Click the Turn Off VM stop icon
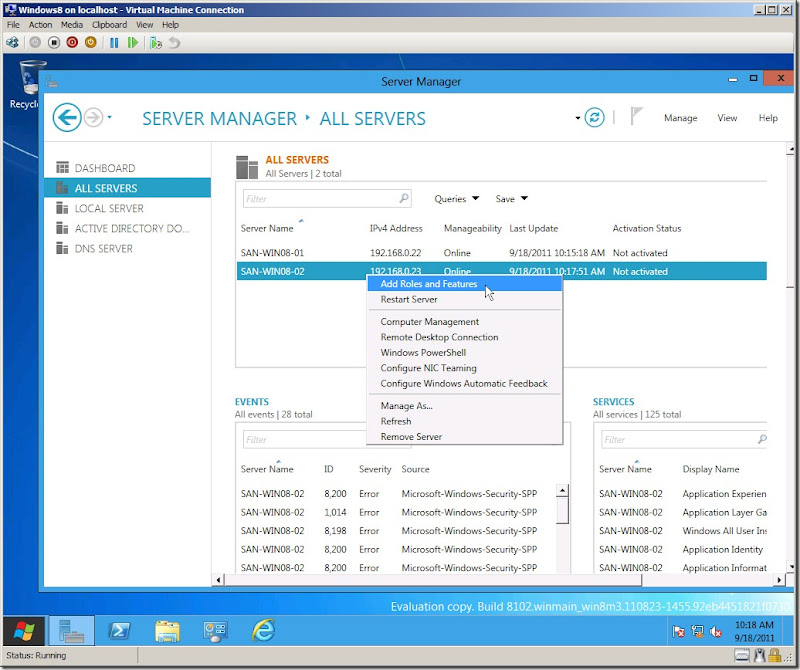 54,43
